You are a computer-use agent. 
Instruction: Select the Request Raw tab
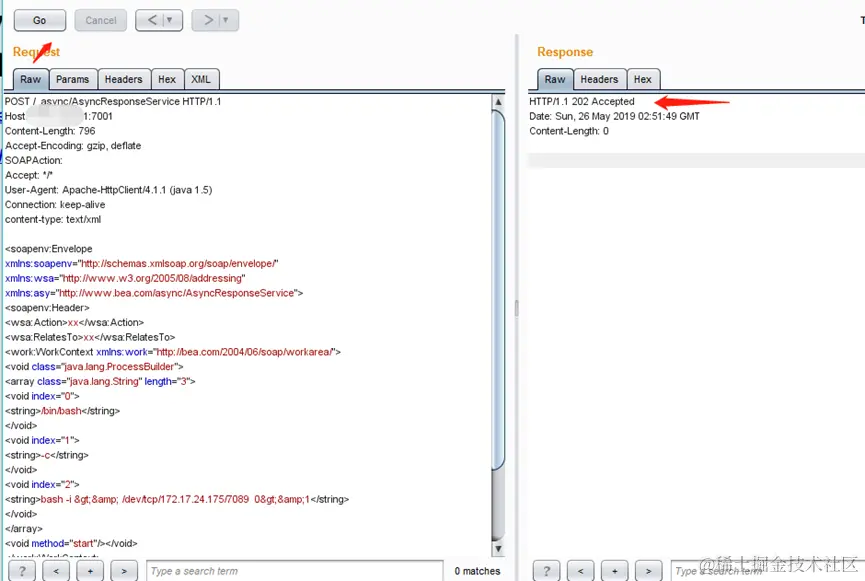pyautogui.click(x=31, y=79)
